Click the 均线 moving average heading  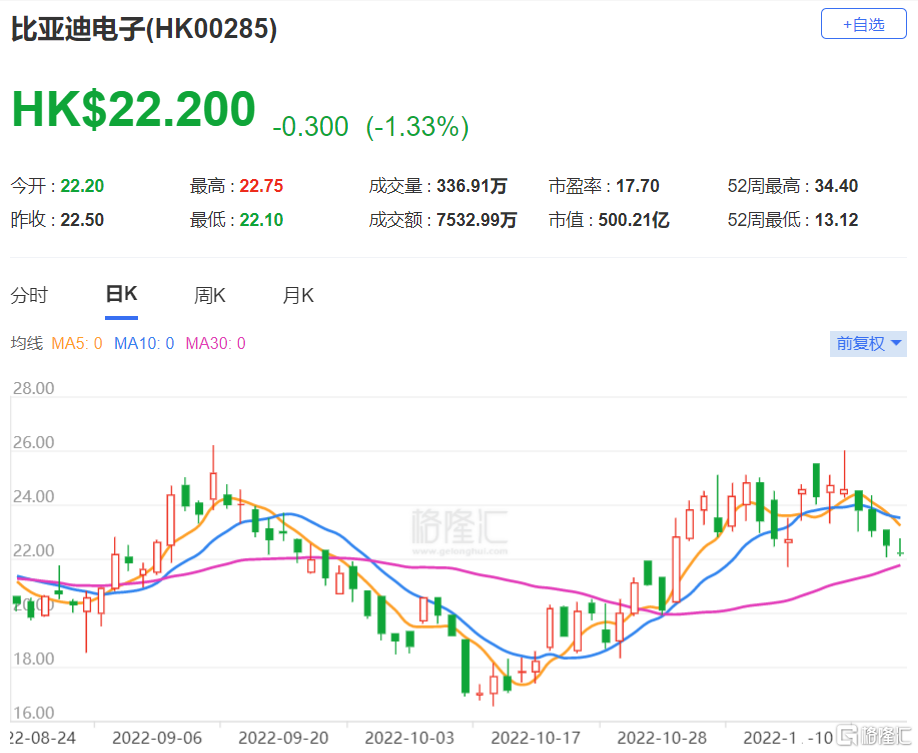pyautogui.click(x=27, y=343)
